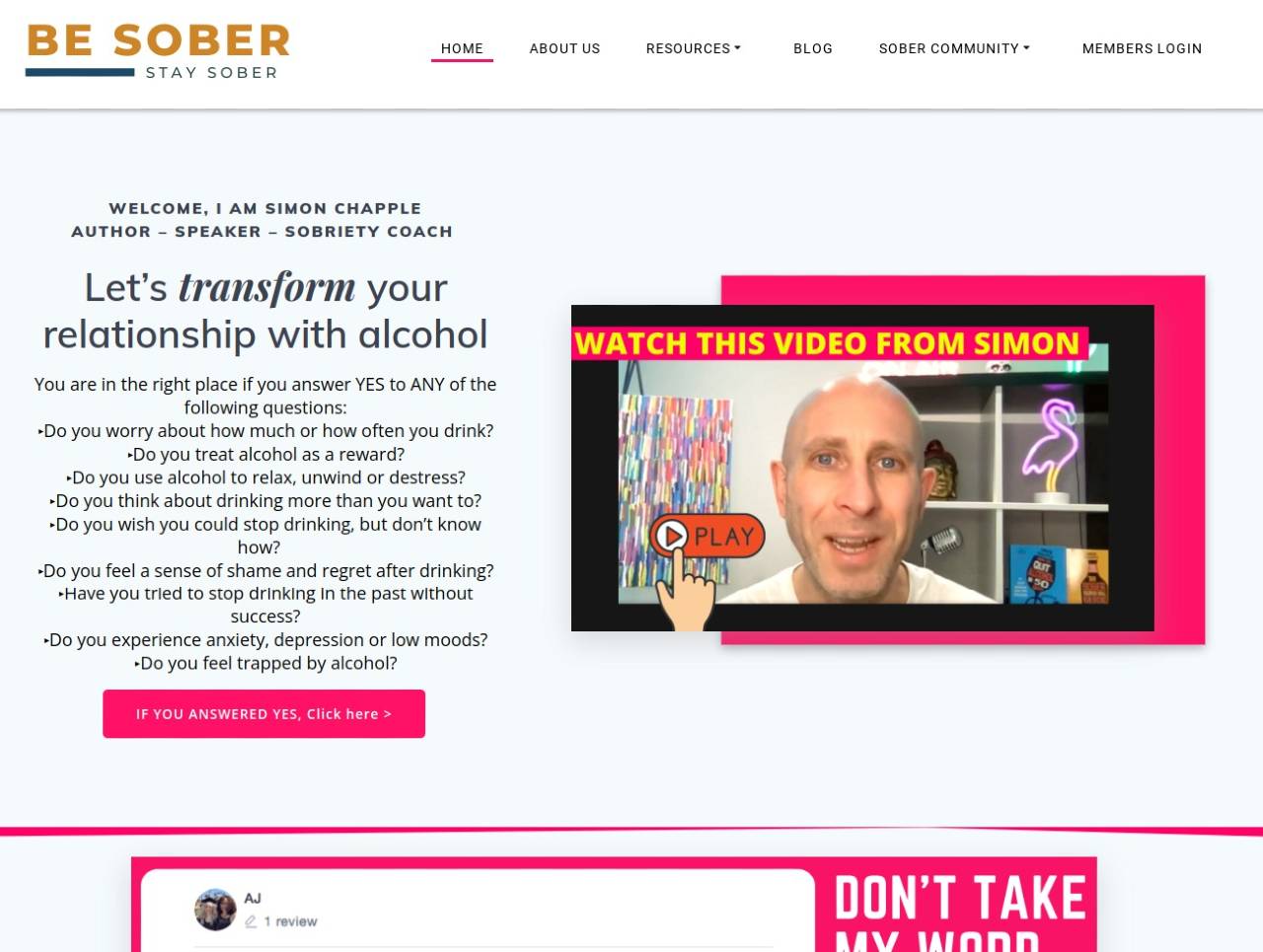This screenshot has width=1263, height=952.
Task: Expand the Sober Community dropdown arrow
Action: (x=1027, y=47)
